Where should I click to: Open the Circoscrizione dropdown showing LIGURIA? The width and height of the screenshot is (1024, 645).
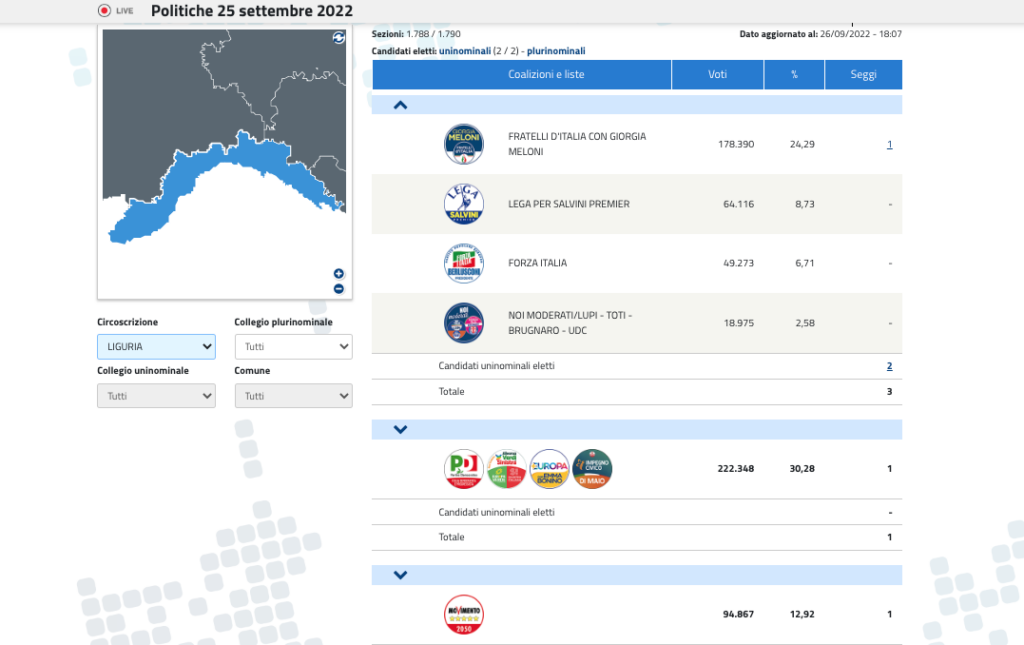[156, 347]
